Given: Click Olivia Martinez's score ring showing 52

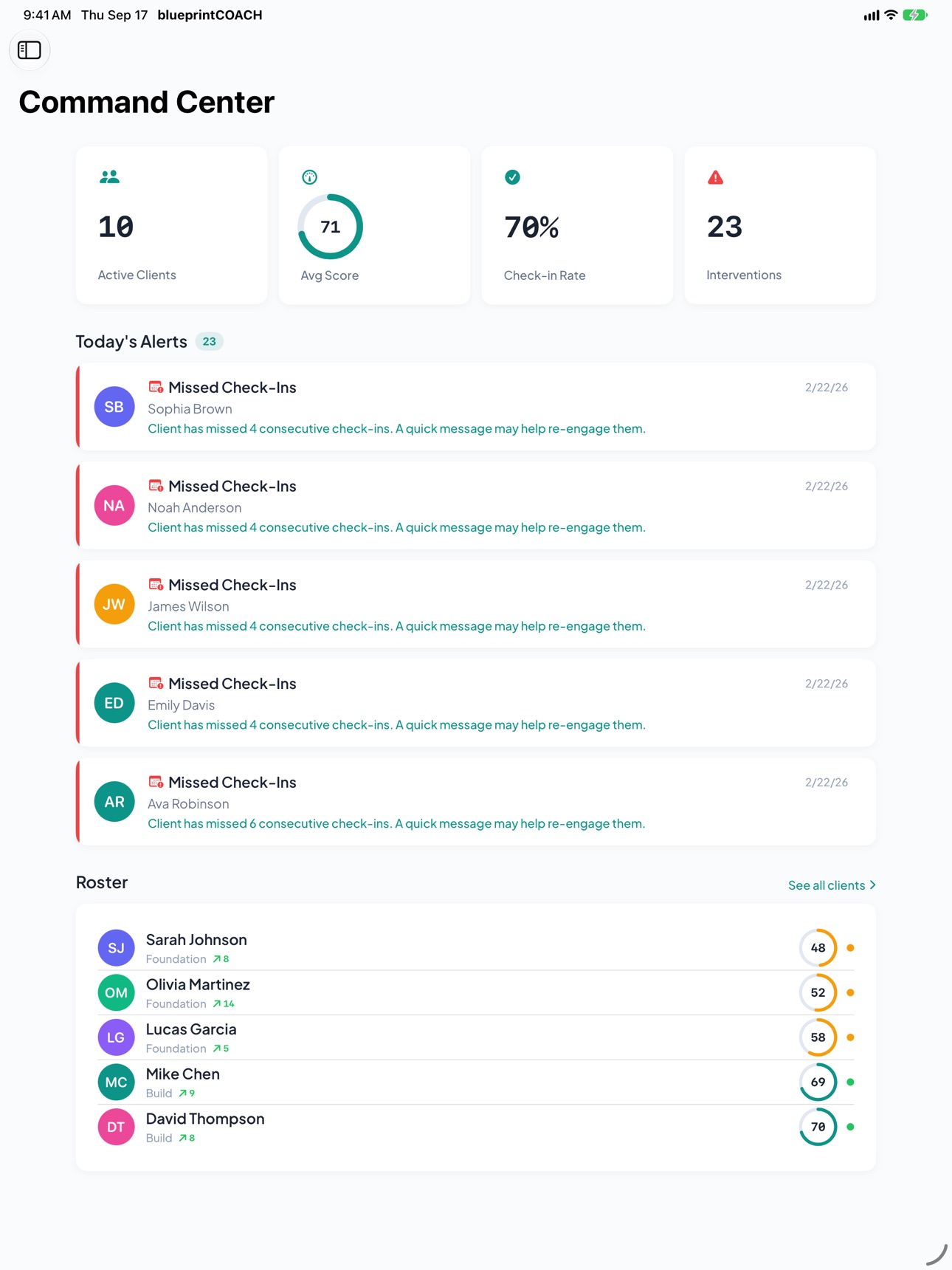Looking at the screenshot, I should pyautogui.click(x=818, y=993).
